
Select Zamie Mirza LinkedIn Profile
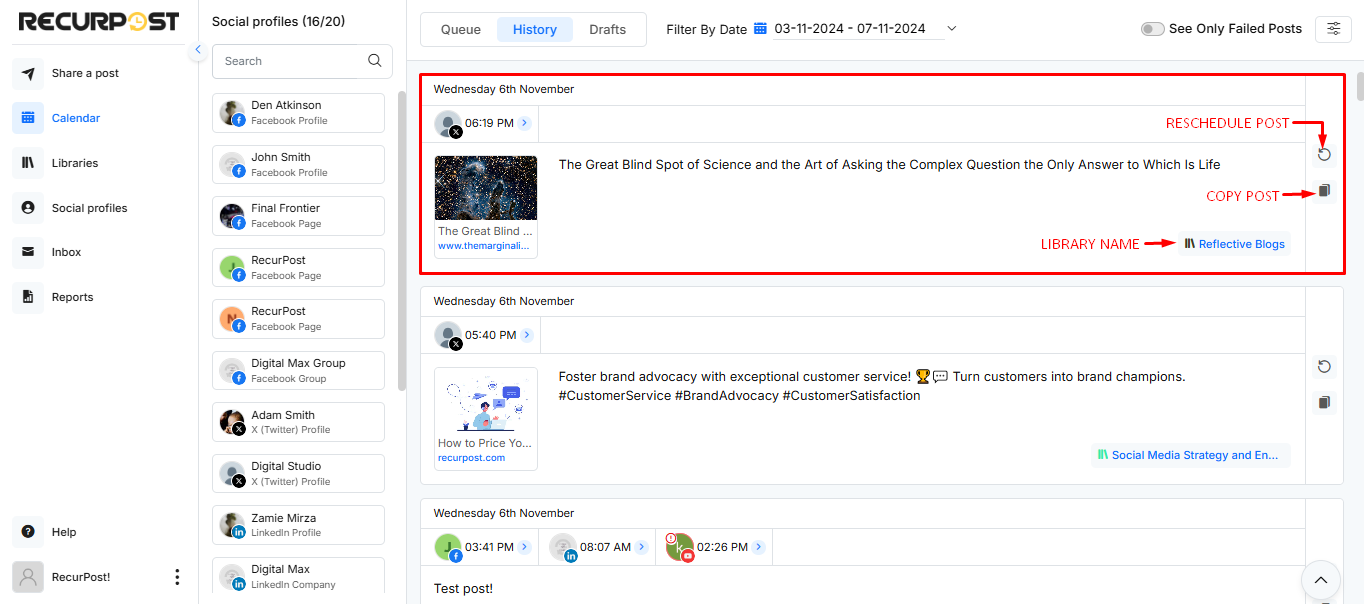coord(298,525)
